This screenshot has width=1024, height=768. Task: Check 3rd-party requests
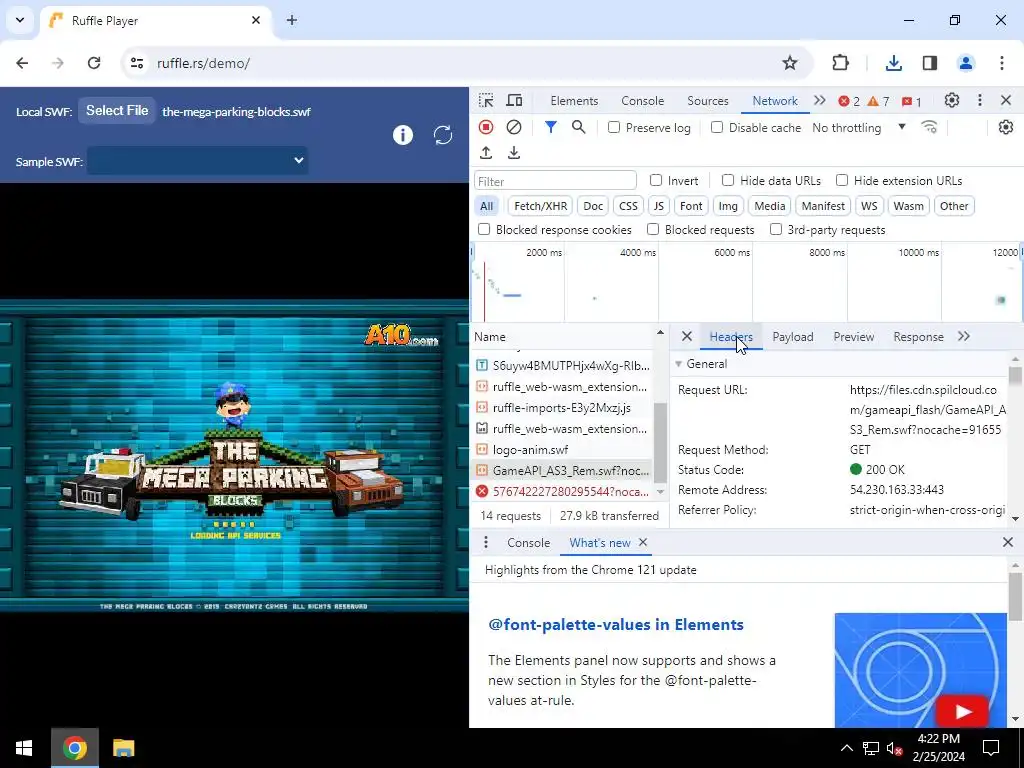(776, 229)
